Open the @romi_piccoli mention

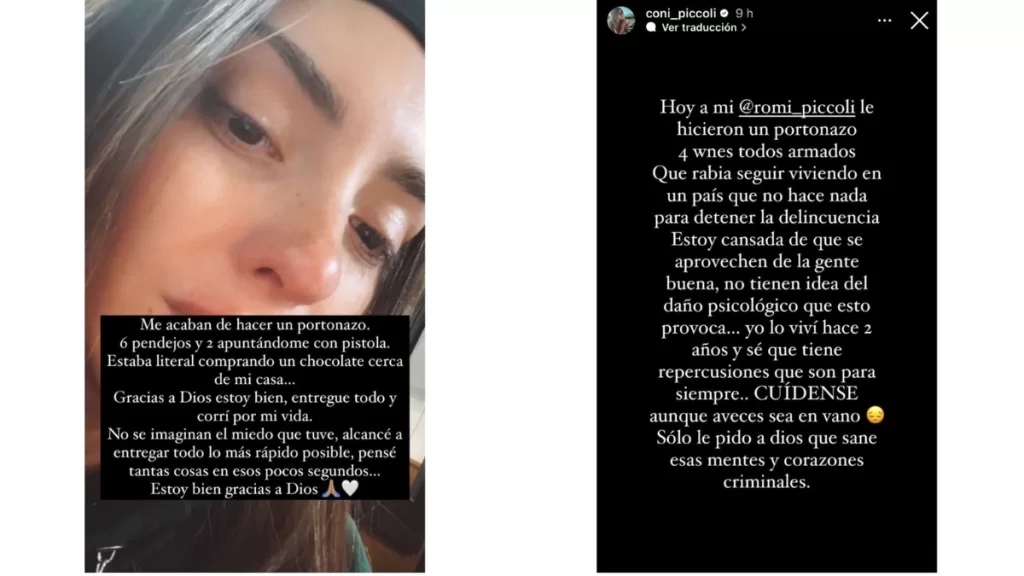point(796,107)
